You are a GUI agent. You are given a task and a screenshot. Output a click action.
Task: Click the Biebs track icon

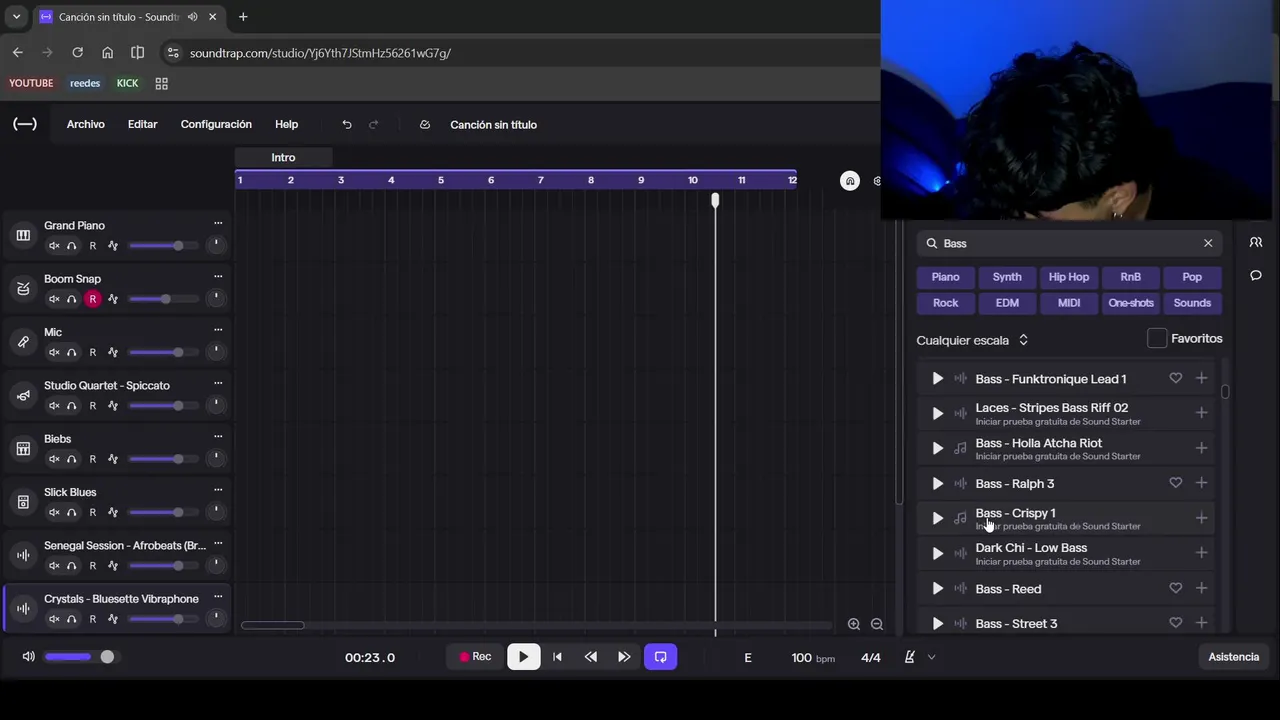click(23, 449)
